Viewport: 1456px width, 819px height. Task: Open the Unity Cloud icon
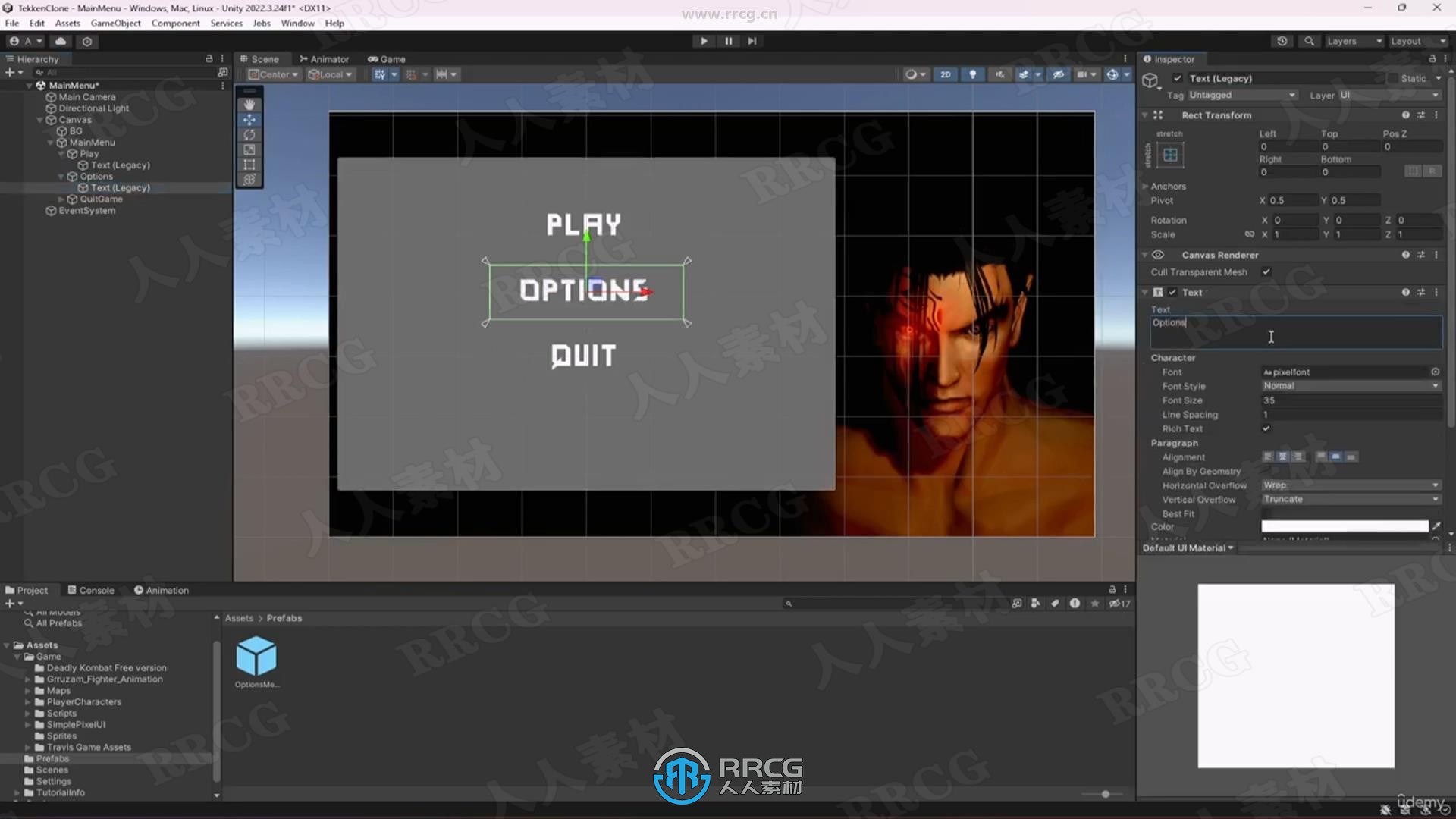[x=61, y=41]
